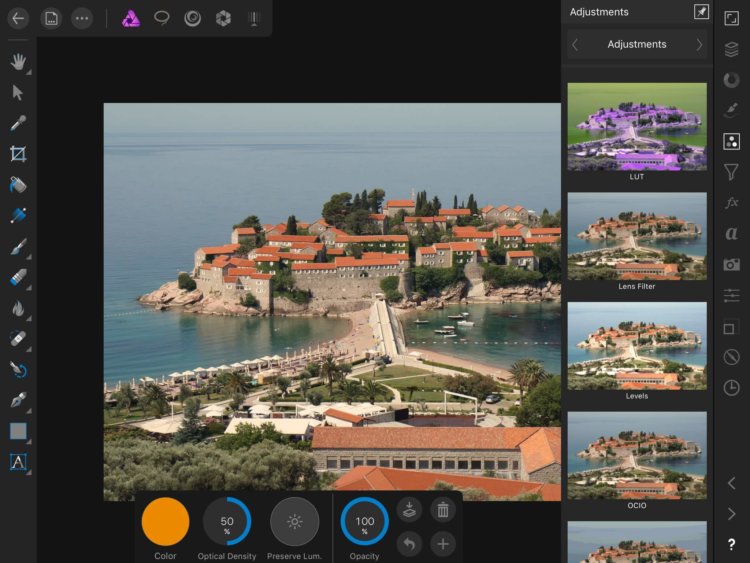Open the Navigator compass studio
Image resolution: width=750 pixels, height=563 pixels.
tap(731, 357)
